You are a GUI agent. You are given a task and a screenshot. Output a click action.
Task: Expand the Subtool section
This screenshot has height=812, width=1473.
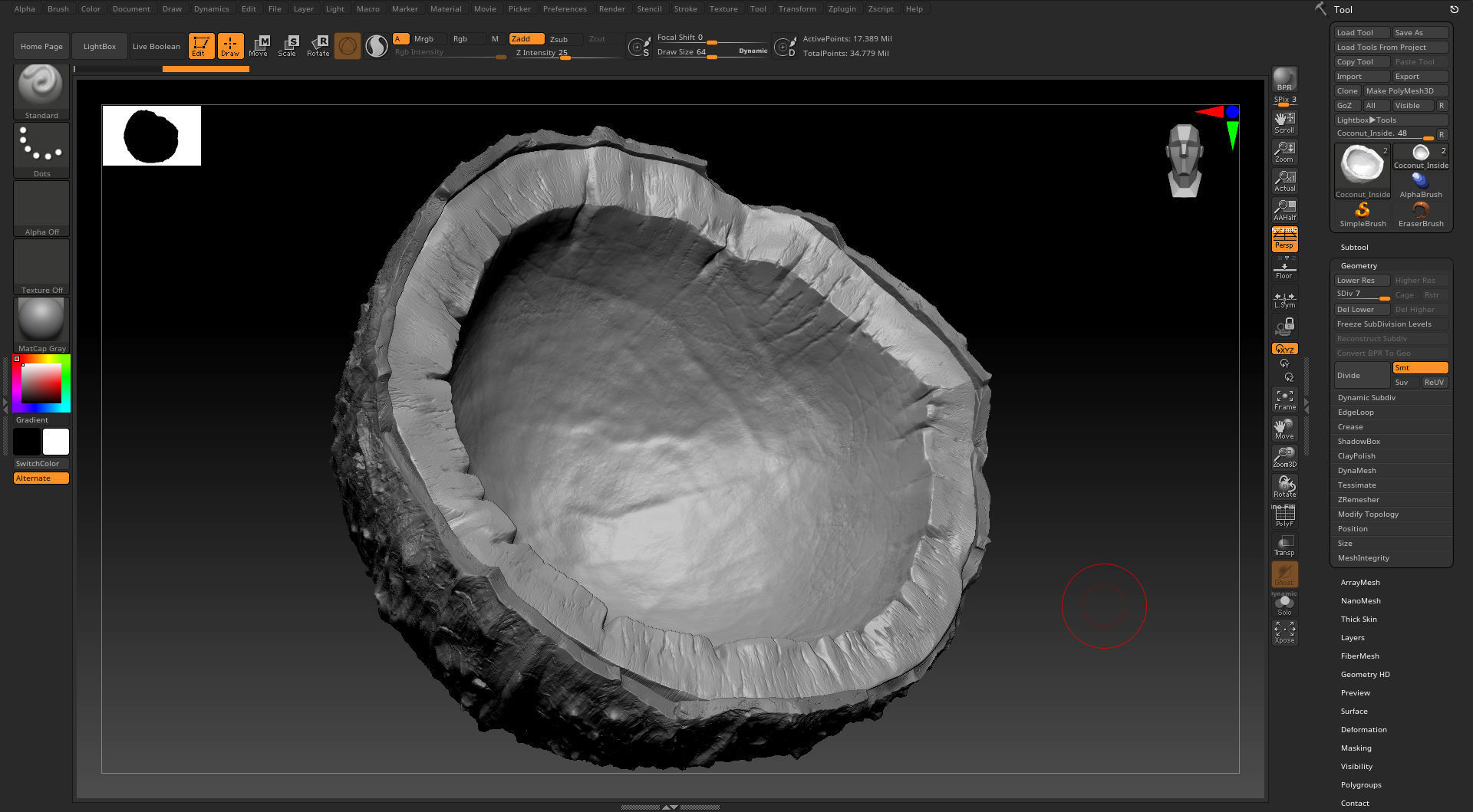(x=1354, y=247)
